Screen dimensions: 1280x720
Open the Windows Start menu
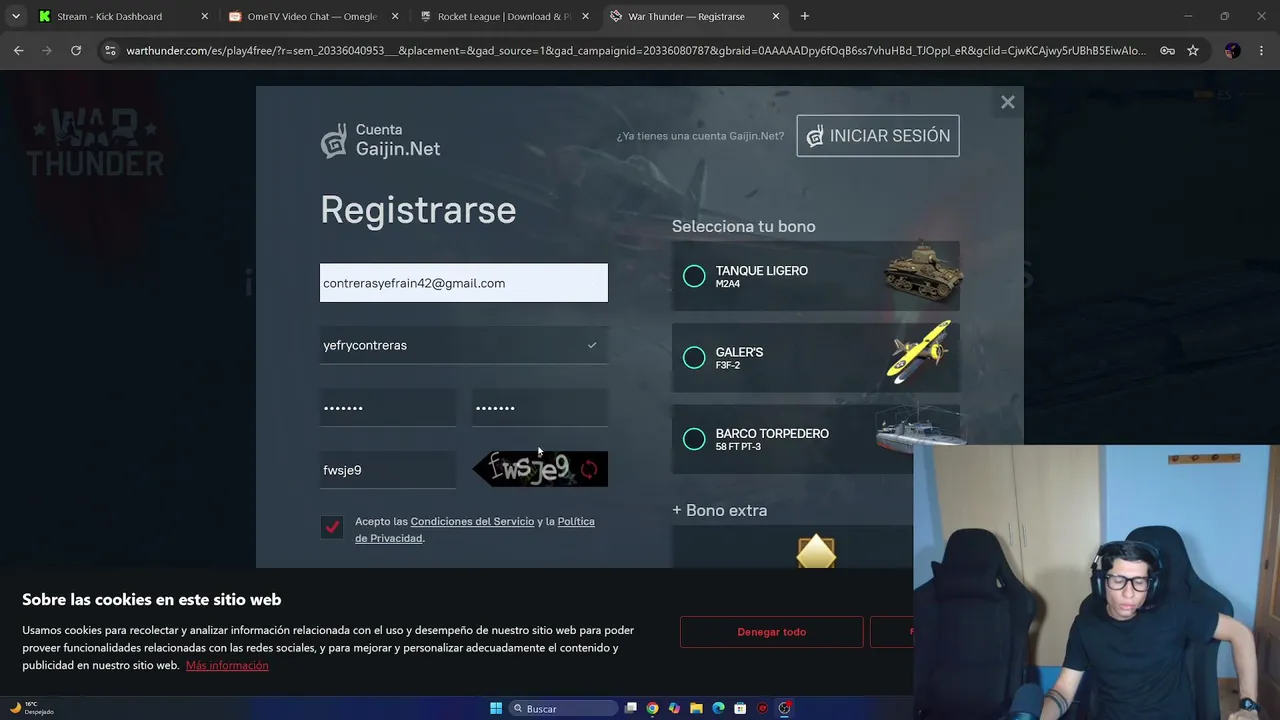[x=496, y=708]
